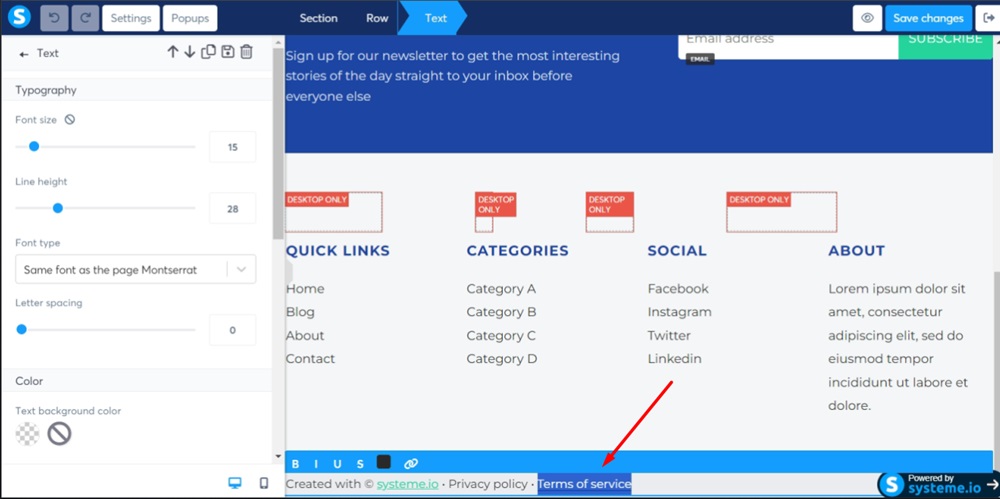The width and height of the screenshot is (1000, 499).
Task: Clear the text background color
Action: pos(59,434)
